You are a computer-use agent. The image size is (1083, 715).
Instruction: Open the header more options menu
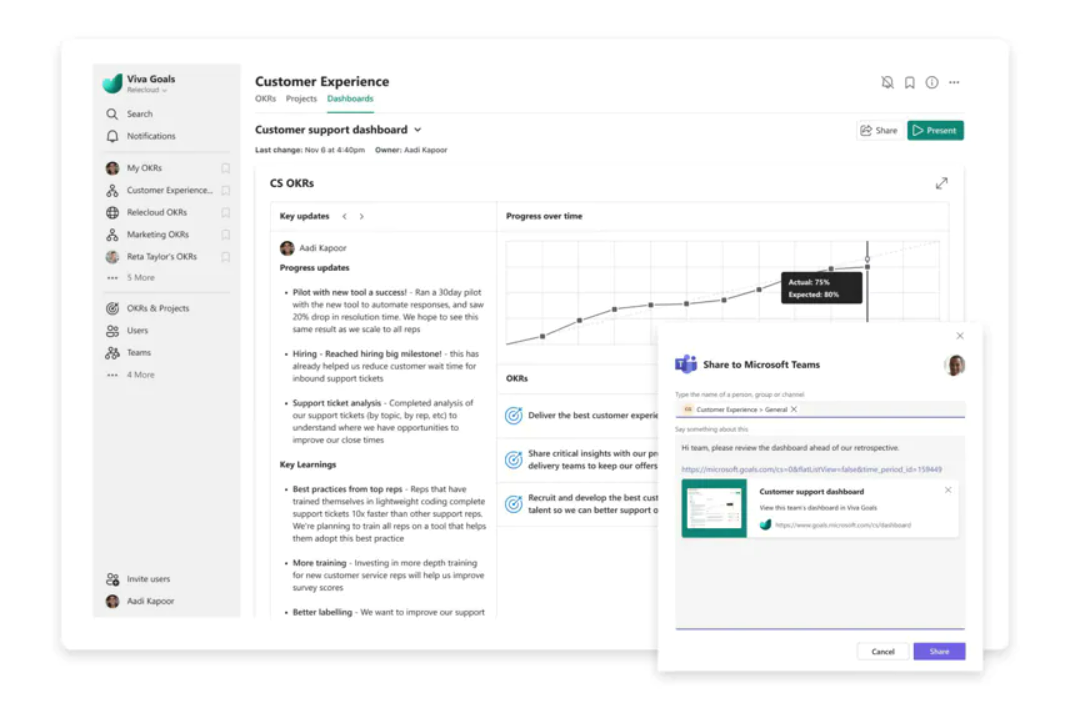click(954, 83)
